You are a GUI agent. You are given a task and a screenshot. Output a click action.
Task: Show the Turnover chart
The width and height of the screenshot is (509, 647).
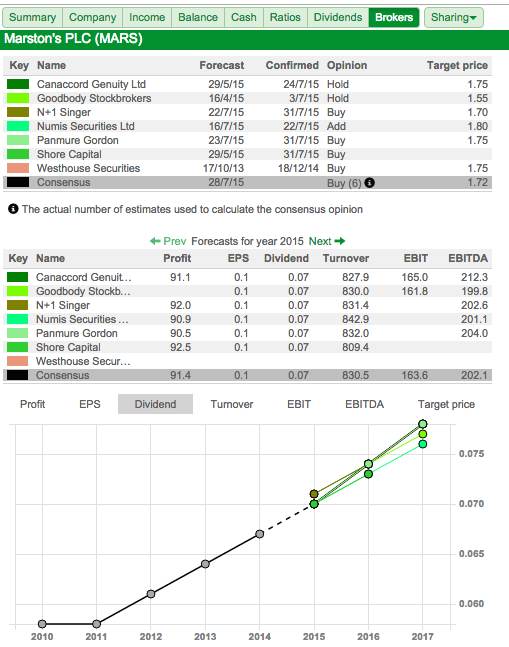[232, 404]
